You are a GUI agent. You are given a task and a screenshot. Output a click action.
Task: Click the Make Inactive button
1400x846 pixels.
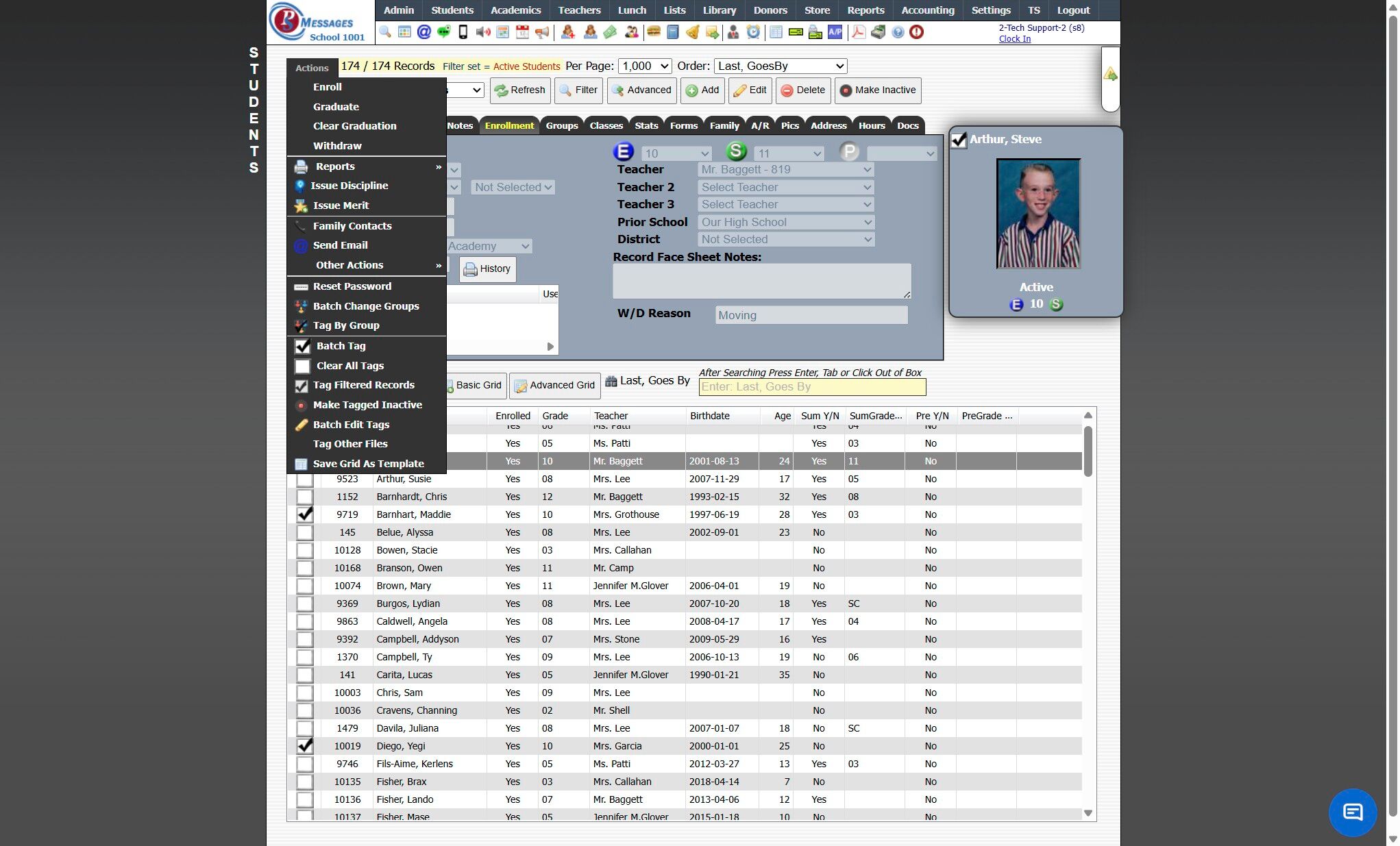(x=878, y=90)
